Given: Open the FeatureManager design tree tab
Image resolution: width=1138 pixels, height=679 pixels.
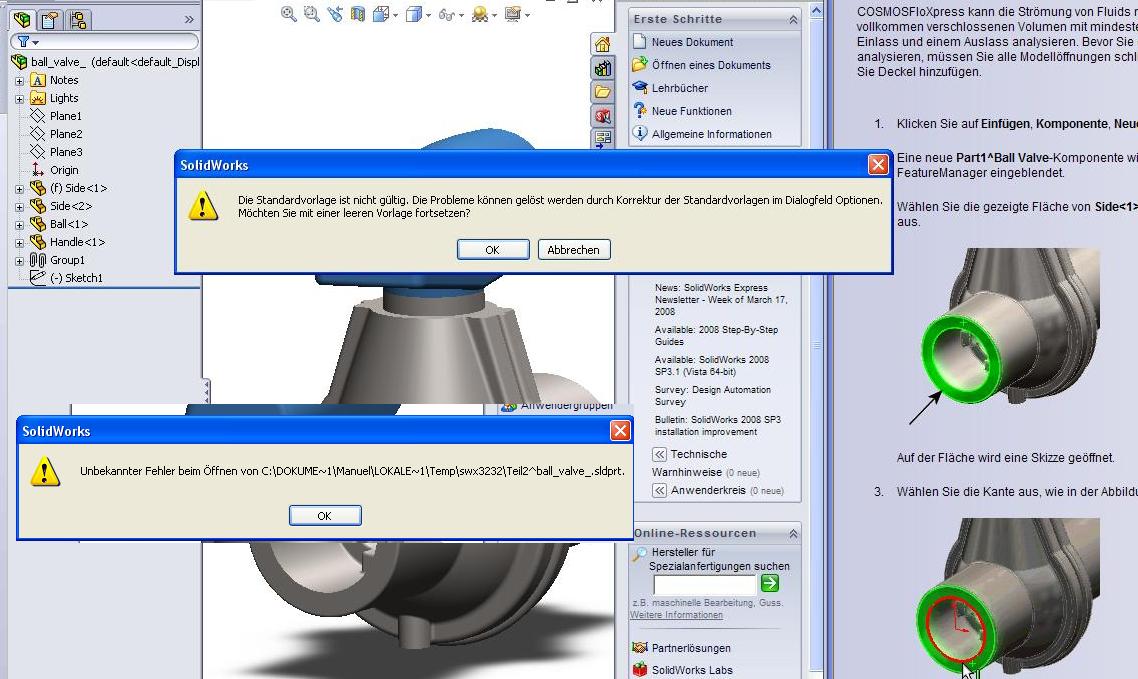Looking at the screenshot, I should (x=22, y=20).
